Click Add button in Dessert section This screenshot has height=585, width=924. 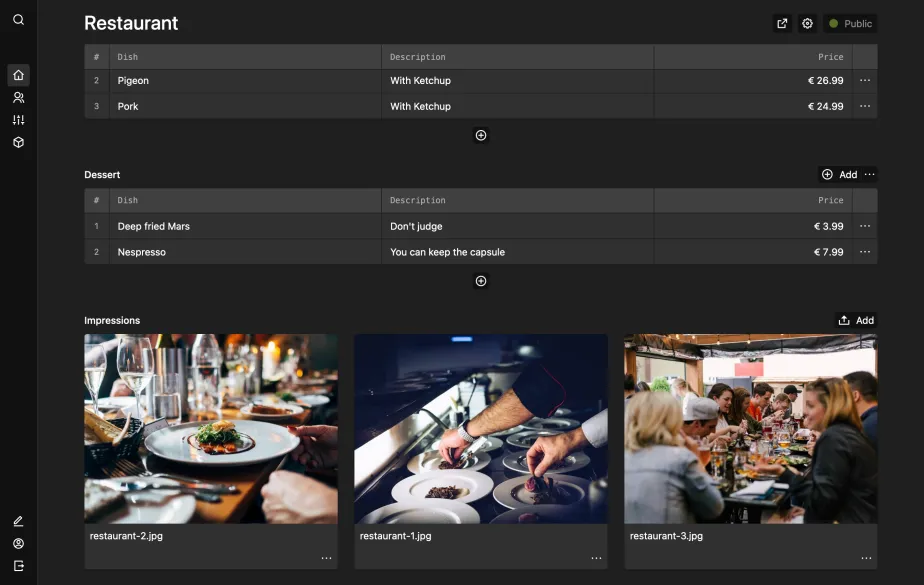(x=839, y=174)
